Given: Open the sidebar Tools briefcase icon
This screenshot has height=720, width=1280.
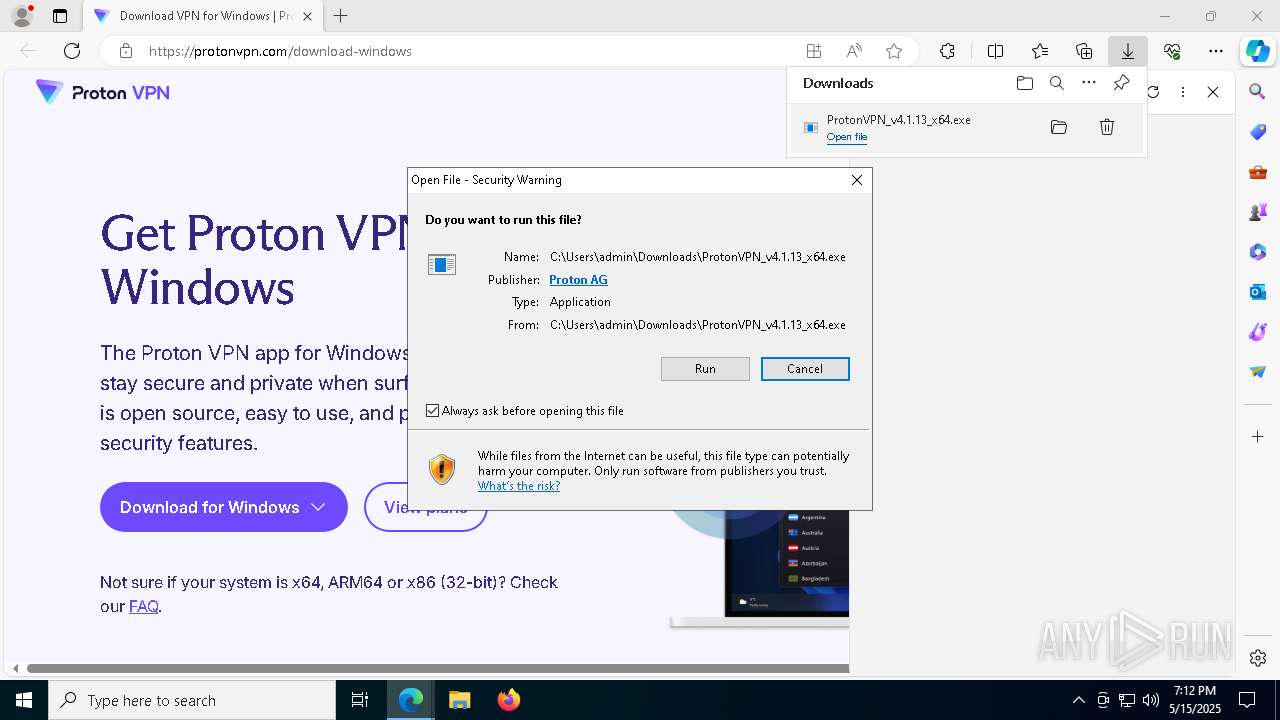Looking at the screenshot, I should (x=1258, y=172).
